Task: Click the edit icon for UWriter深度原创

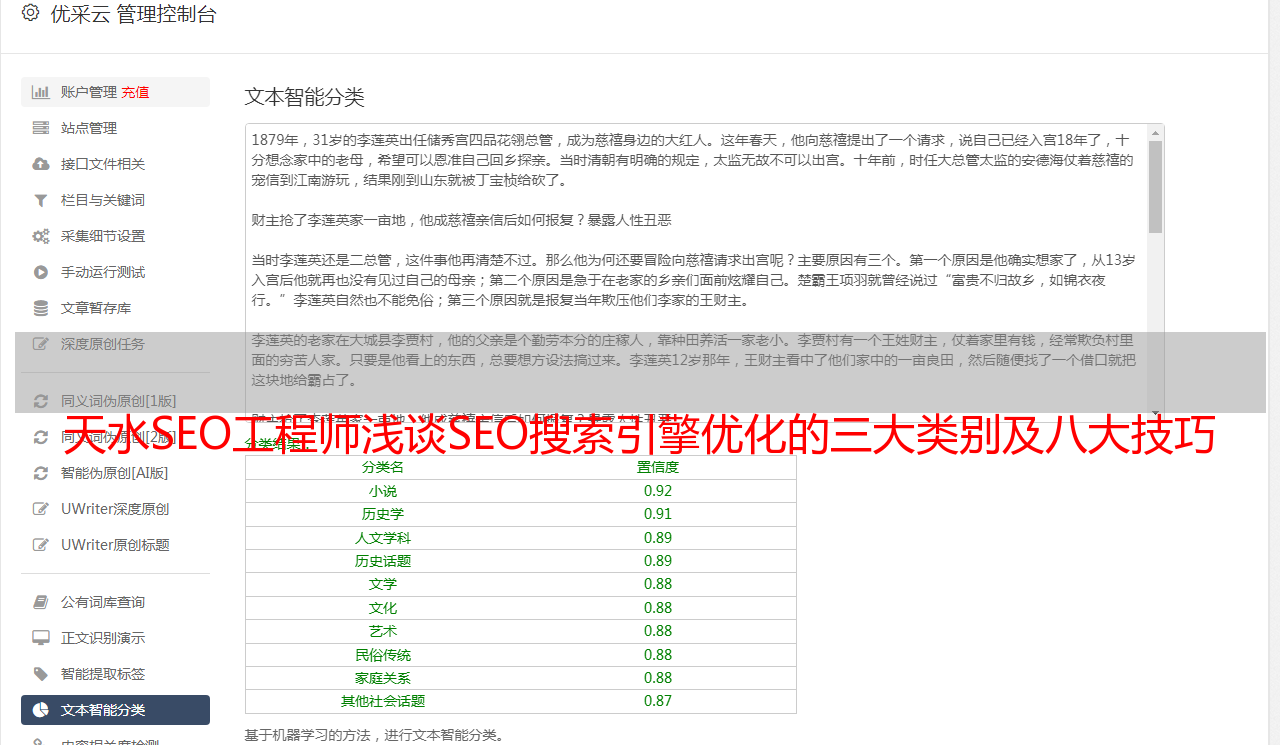Action: pos(41,509)
